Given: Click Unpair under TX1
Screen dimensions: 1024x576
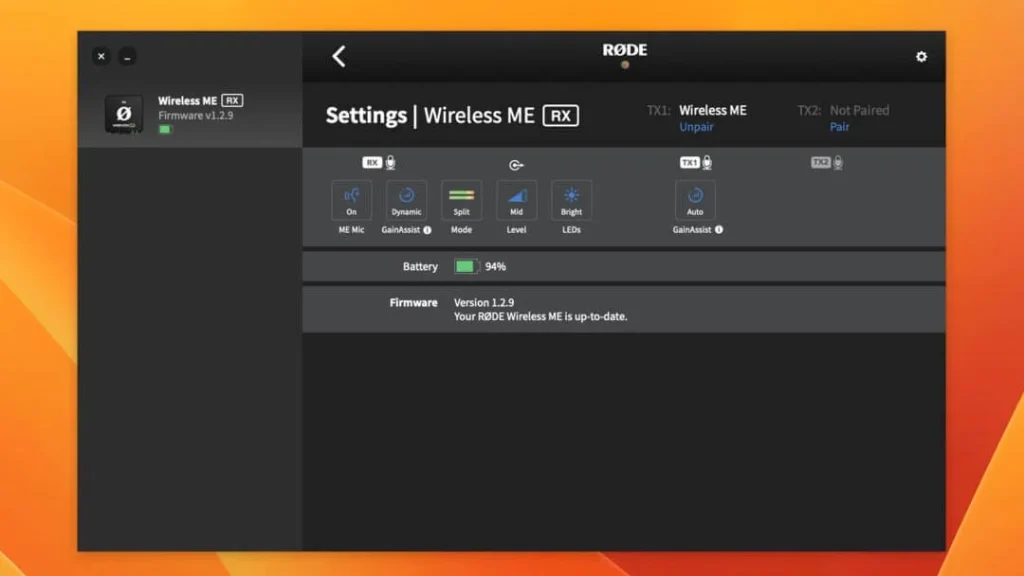Looking at the screenshot, I should tap(696, 127).
